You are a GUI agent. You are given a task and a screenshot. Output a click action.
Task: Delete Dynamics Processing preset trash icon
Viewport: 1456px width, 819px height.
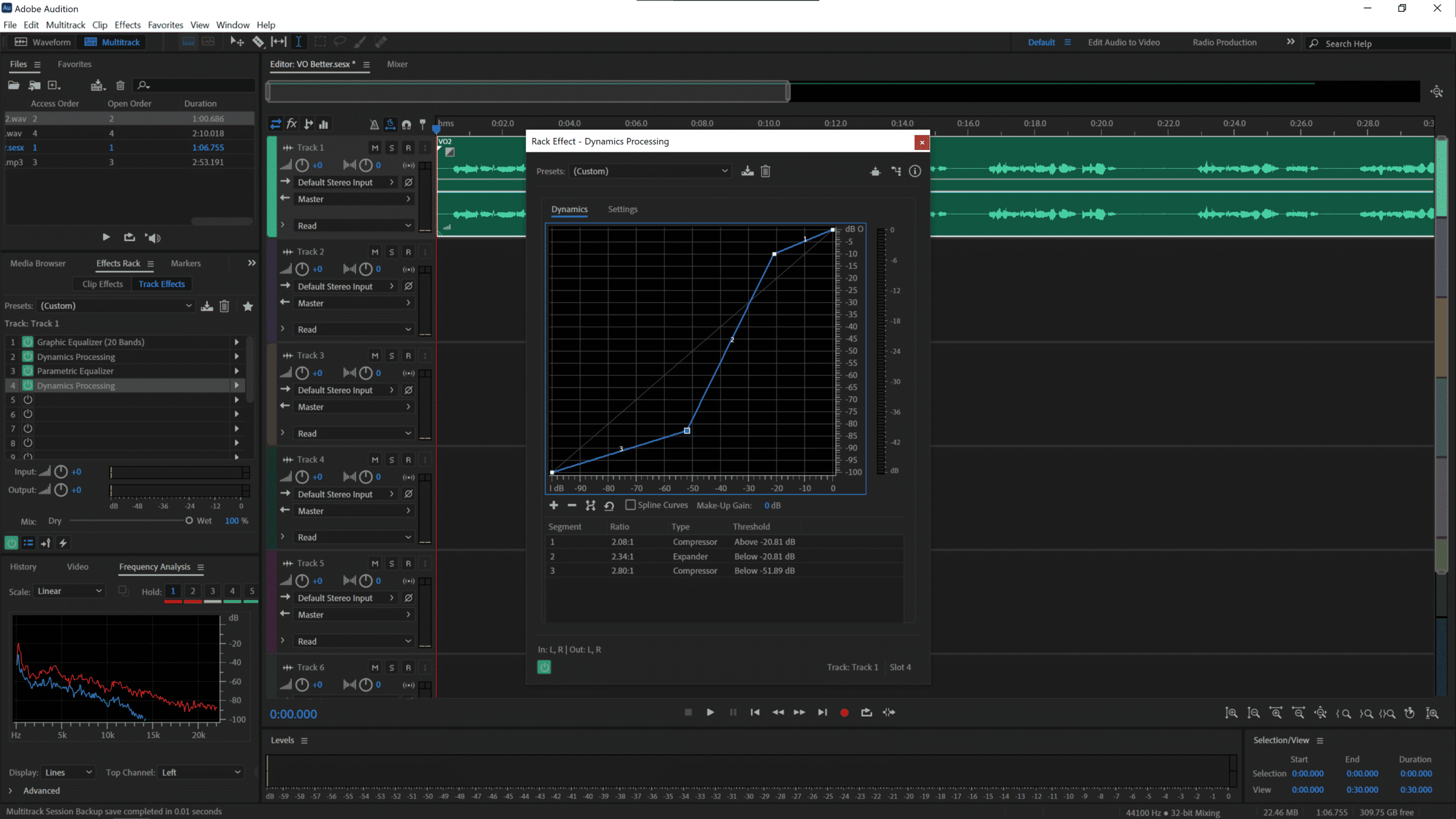click(766, 171)
